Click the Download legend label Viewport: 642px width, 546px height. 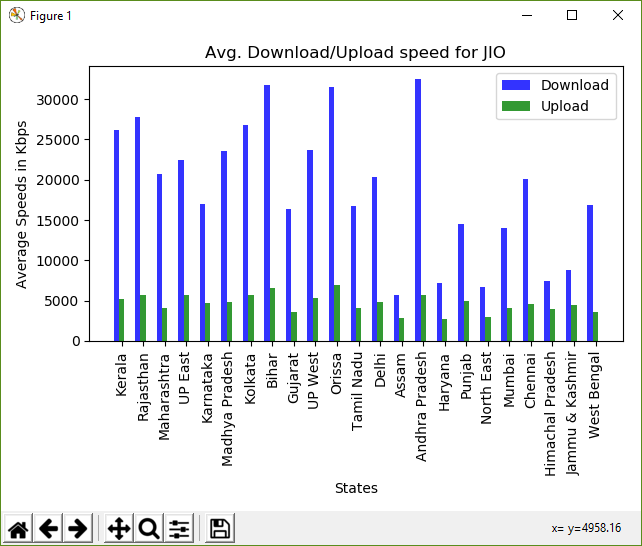point(575,85)
